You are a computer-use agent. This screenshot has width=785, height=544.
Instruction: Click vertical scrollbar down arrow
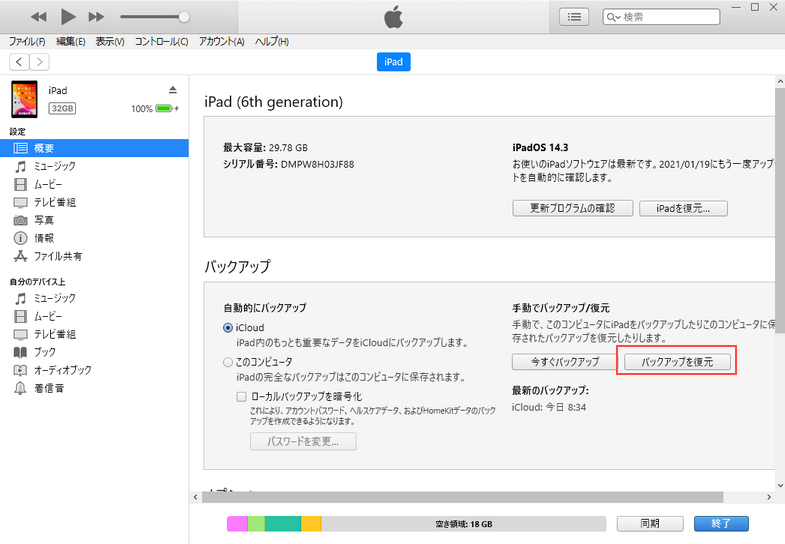780,485
